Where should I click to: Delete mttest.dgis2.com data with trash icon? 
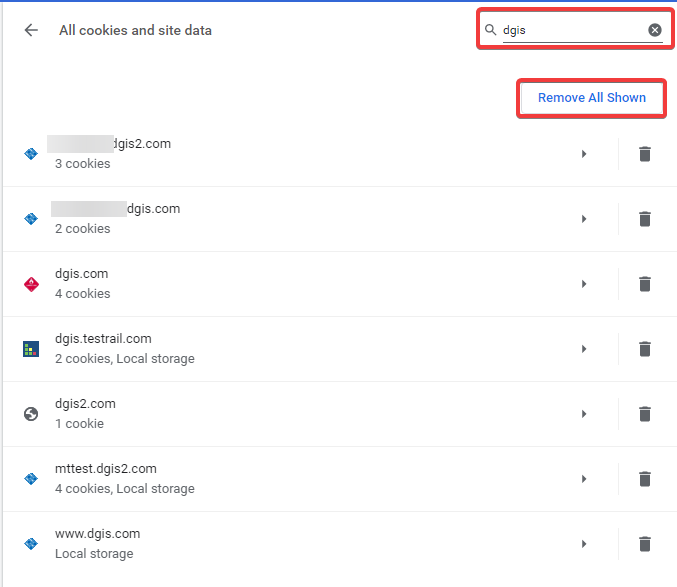tap(645, 479)
